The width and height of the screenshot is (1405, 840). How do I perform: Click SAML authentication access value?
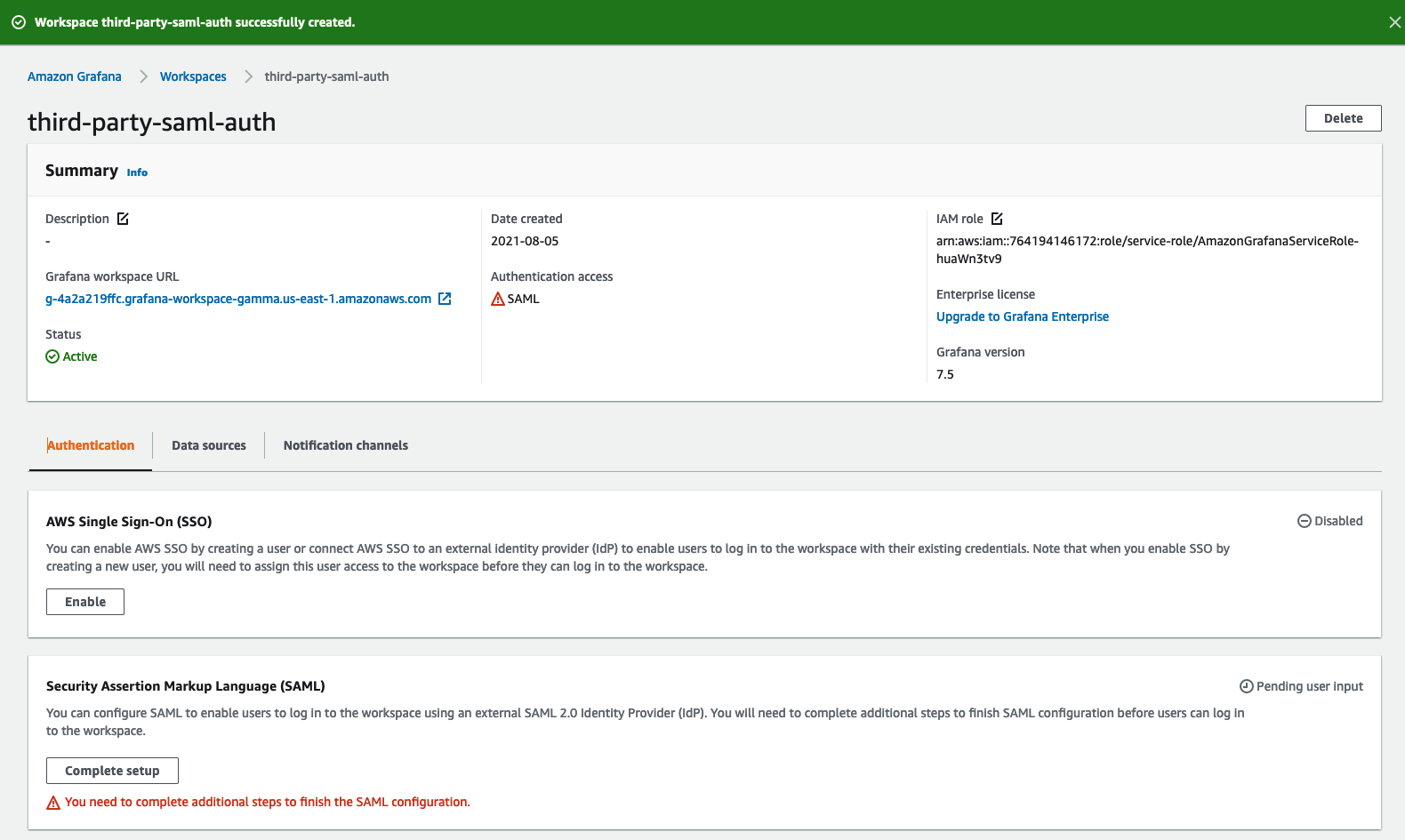(524, 299)
